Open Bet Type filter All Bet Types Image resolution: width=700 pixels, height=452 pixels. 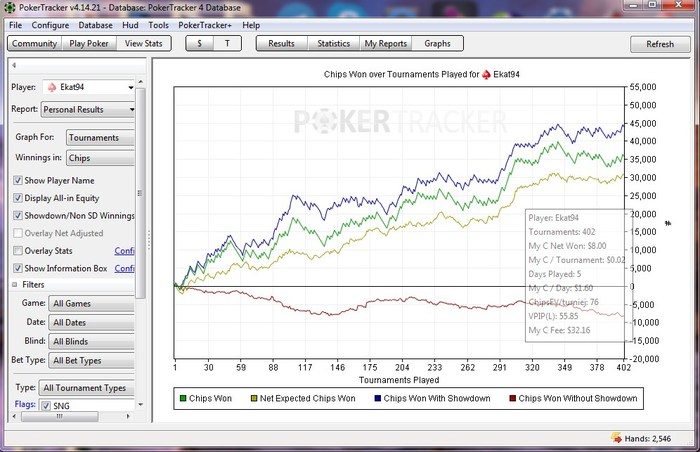pyautogui.click(x=92, y=360)
